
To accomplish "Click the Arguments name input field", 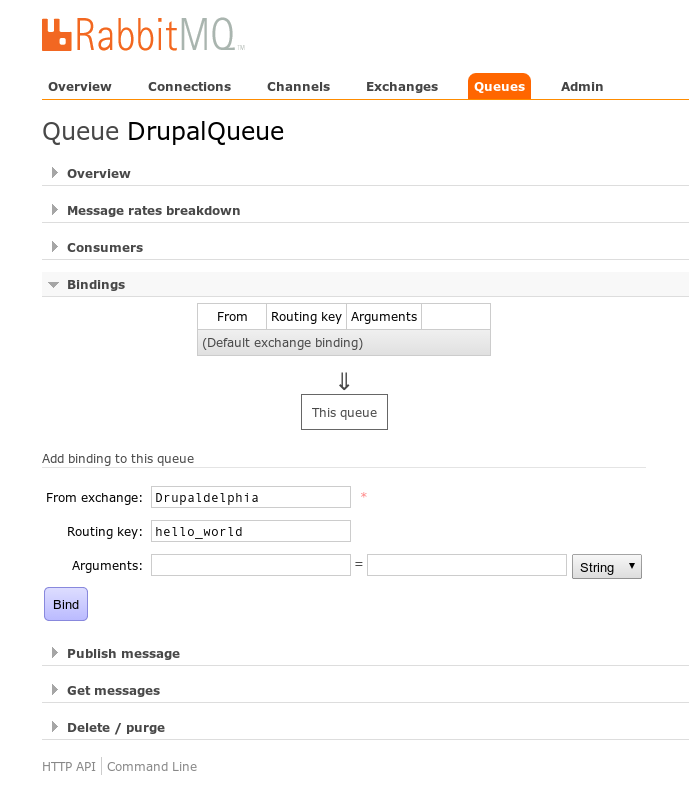I will [251, 565].
